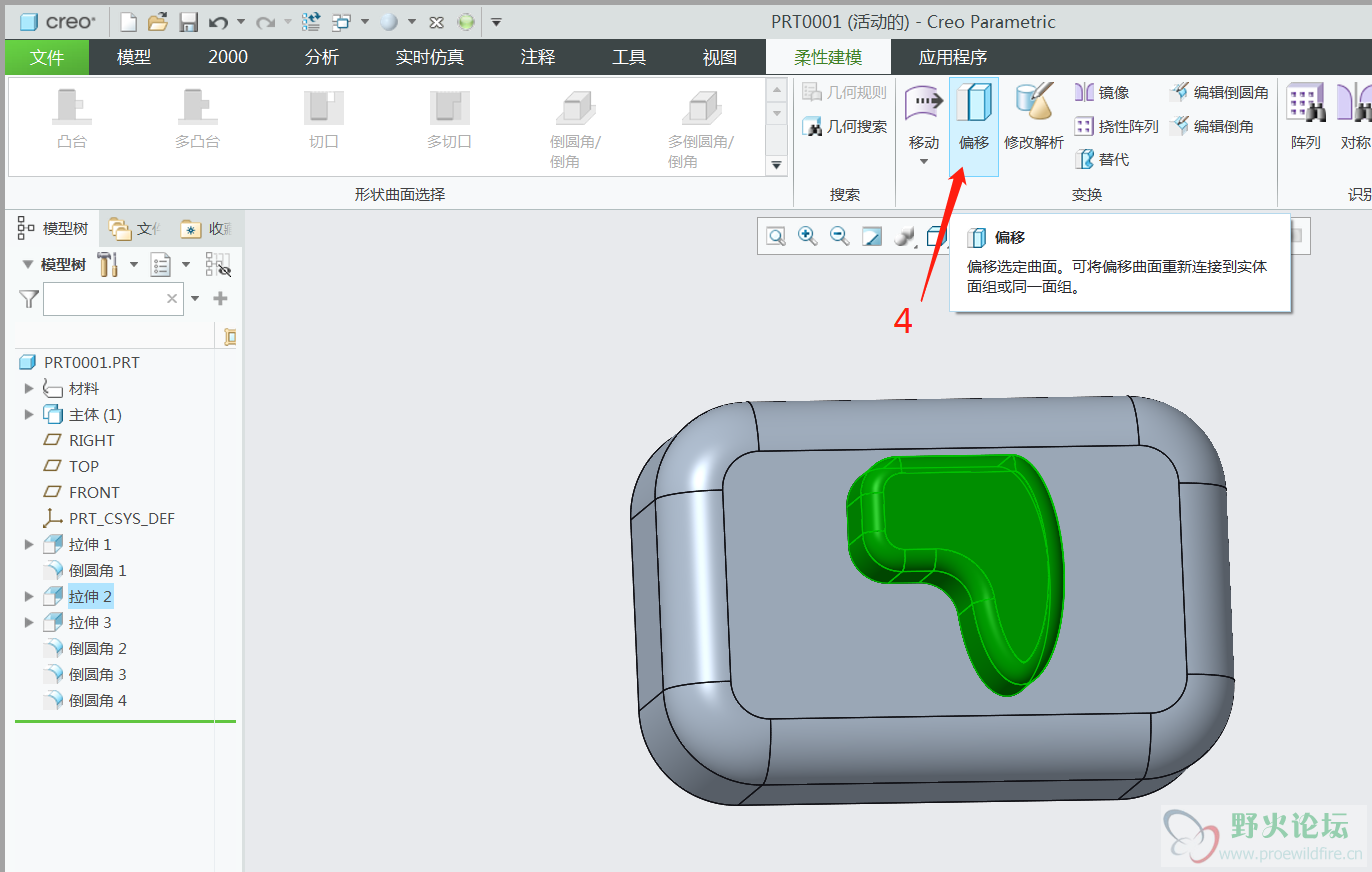The image size is (1372, 872).
Task: Switch to the 实时仿真 ribbon tab
Action: (x=430, y=57)
